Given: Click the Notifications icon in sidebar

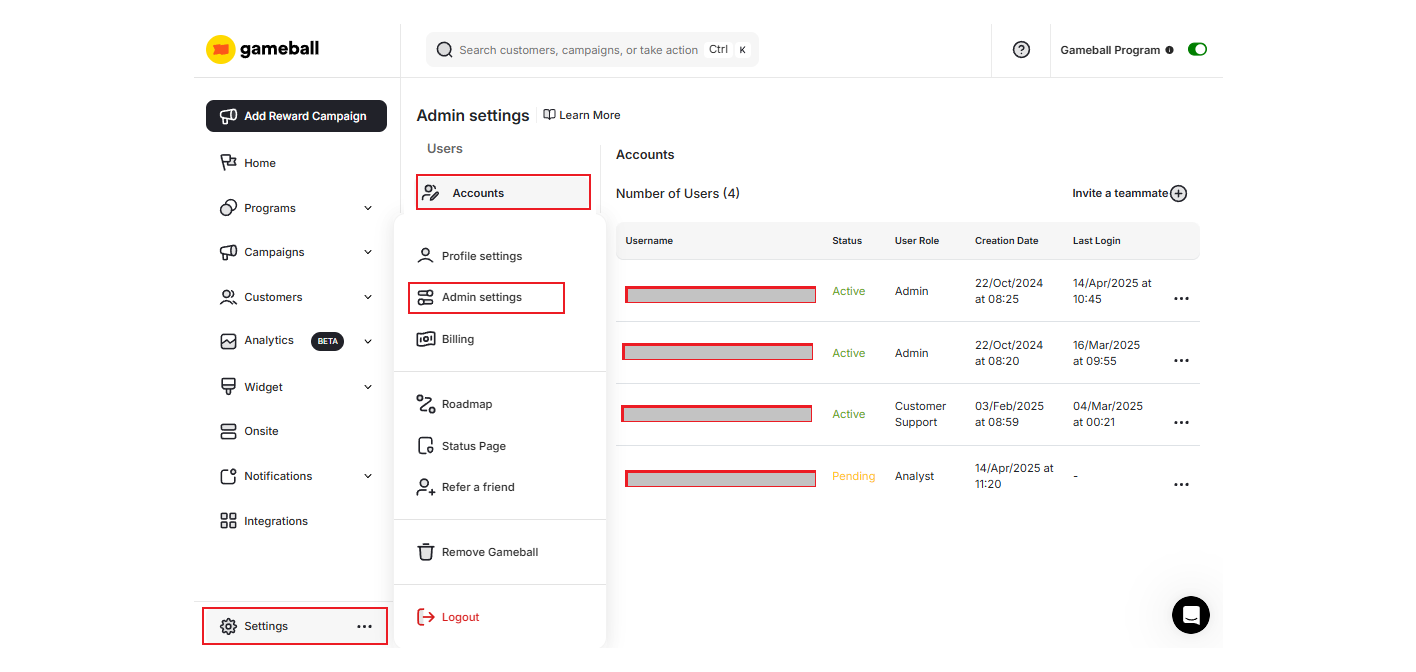Looking at the screenshot, I should click(228, 476).
